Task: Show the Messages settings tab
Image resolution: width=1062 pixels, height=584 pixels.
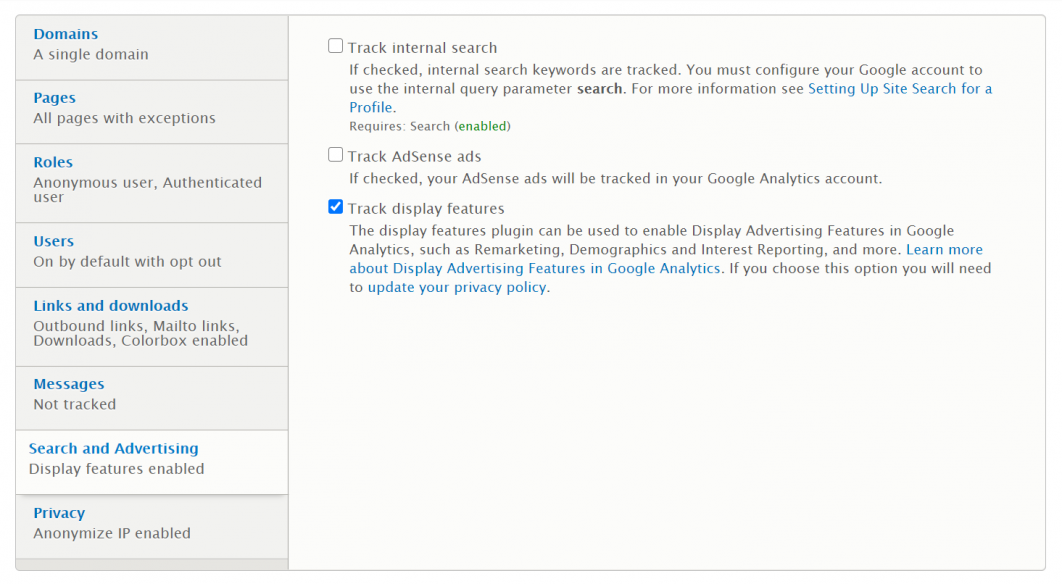Action: [69, 384]
